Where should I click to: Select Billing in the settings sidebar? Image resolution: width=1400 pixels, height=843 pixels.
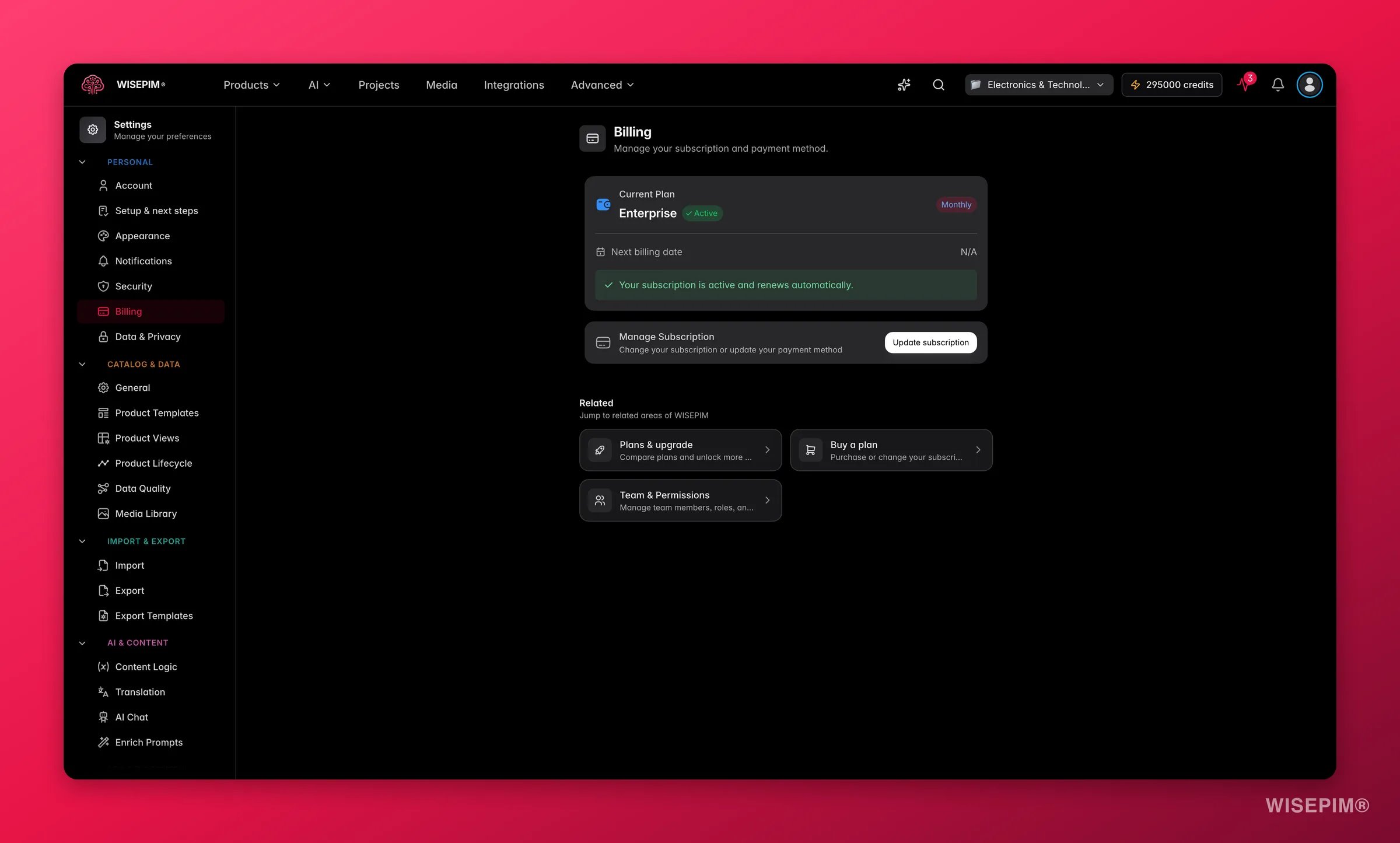(x=150, y=312)
